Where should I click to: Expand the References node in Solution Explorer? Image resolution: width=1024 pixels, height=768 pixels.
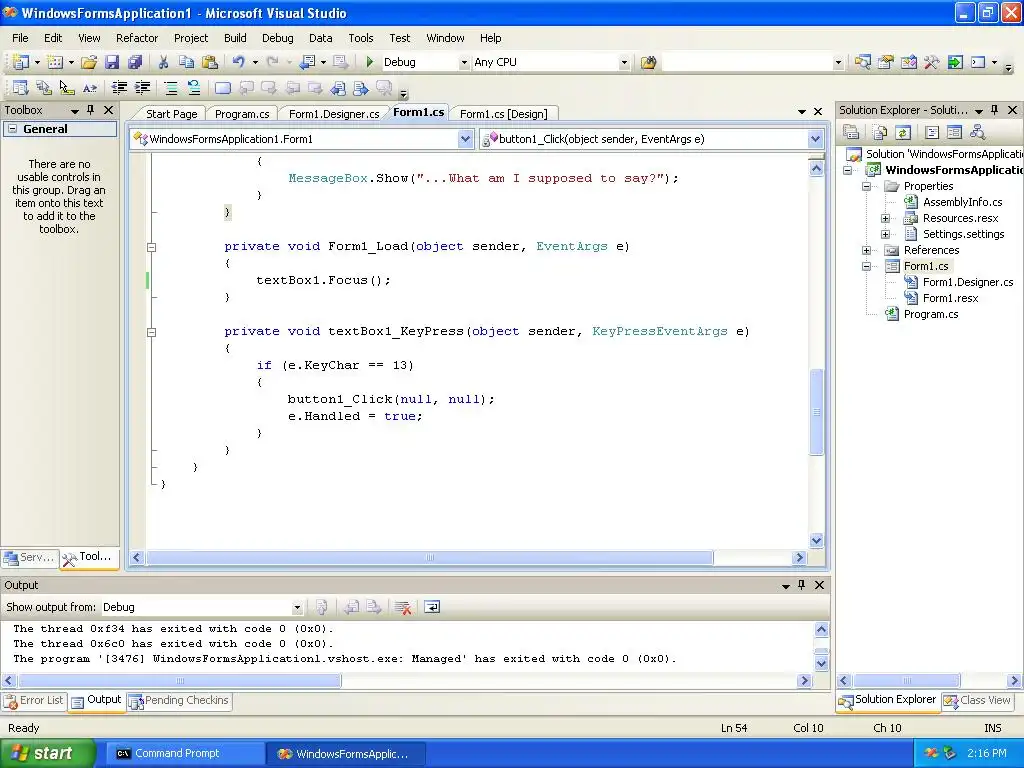(867, 250)
